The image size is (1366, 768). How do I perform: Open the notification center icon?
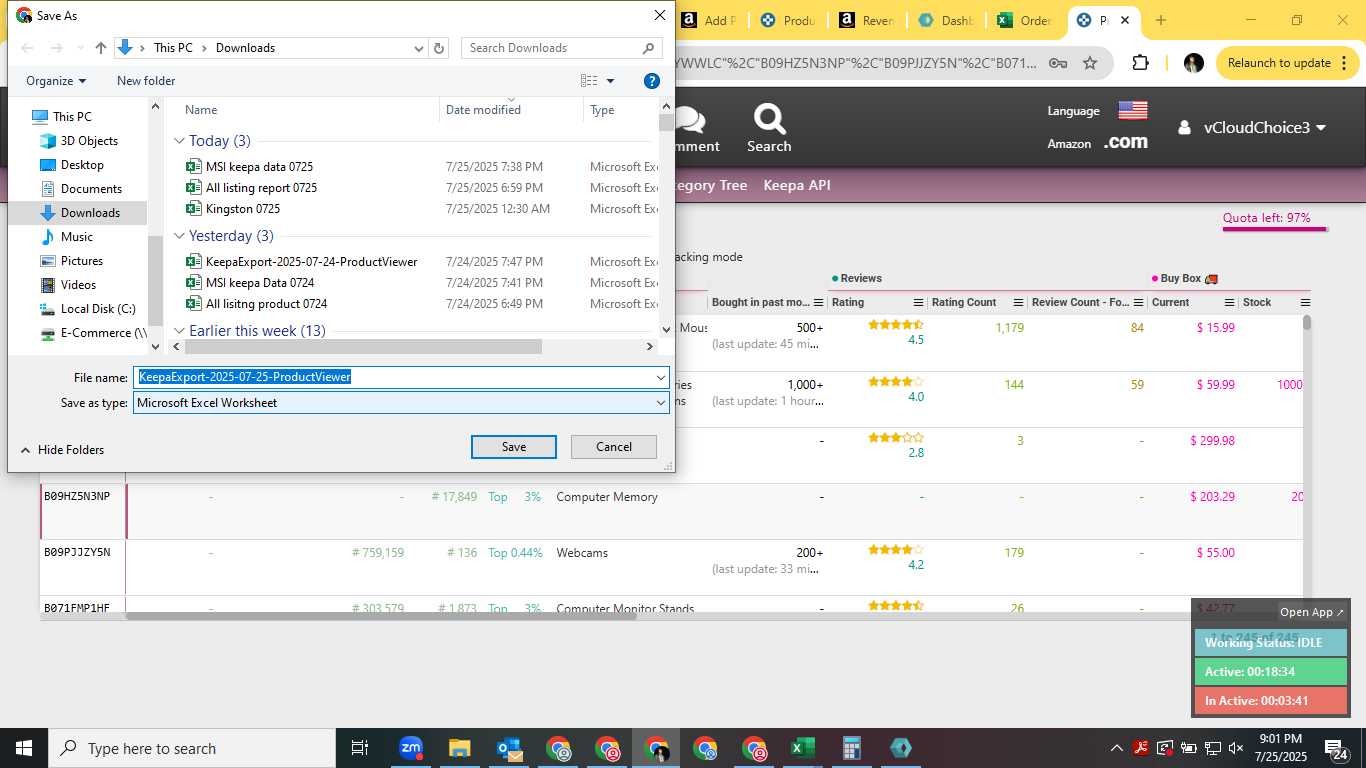click(x=1336, y=748)
